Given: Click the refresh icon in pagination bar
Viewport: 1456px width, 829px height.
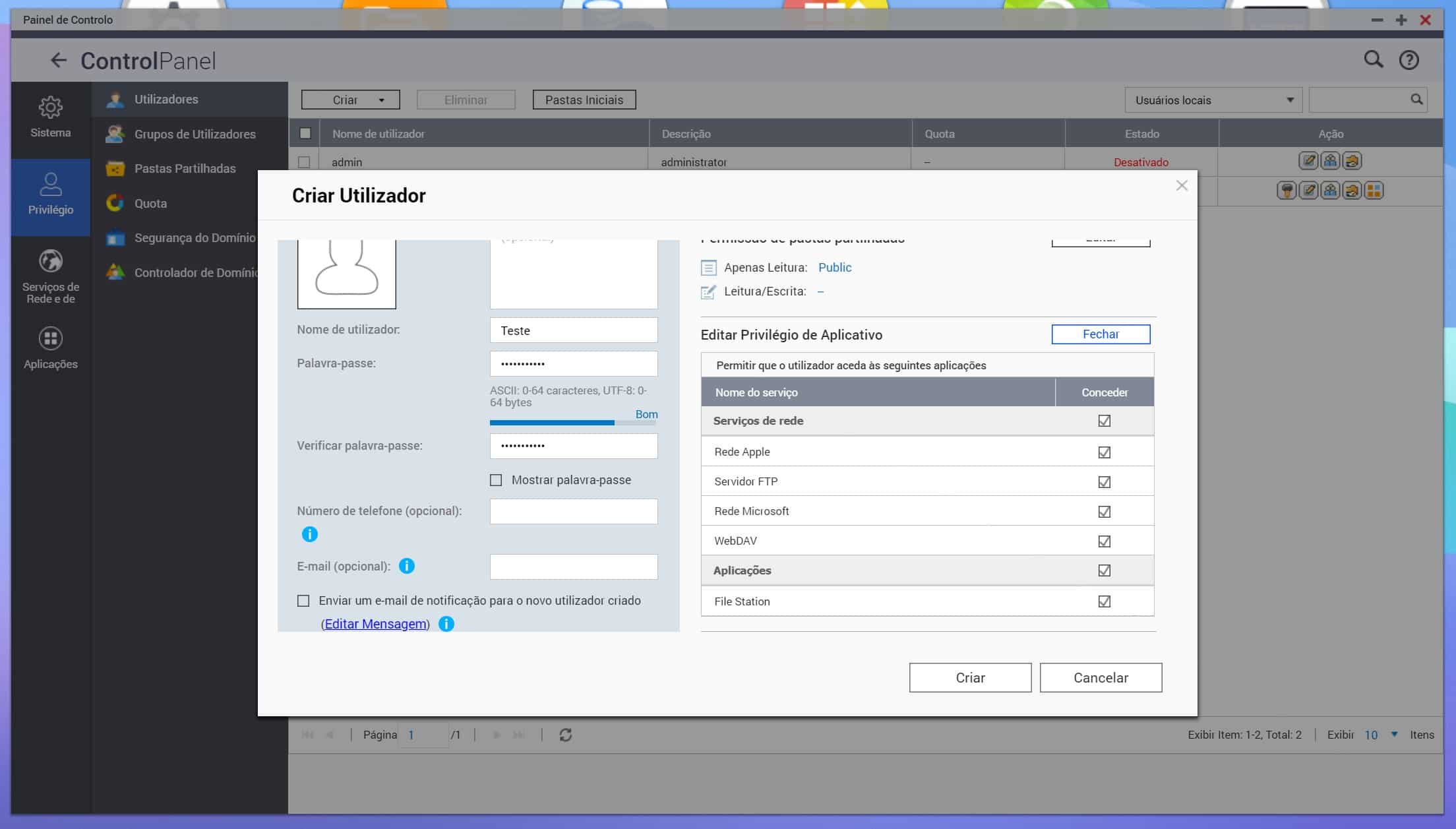Looking at the screenshot, I should (565, 735).
